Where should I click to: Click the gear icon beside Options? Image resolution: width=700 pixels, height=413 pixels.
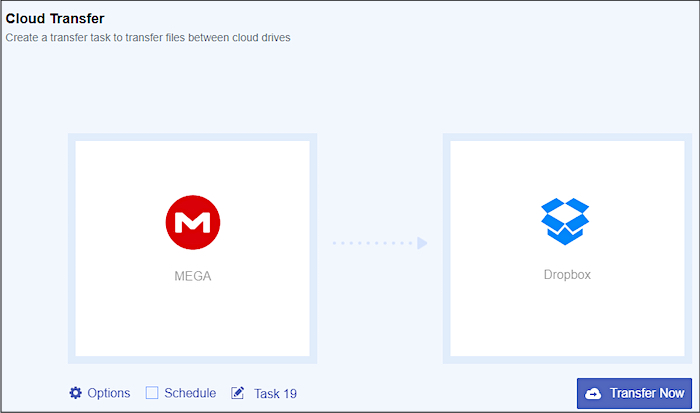point(75,393)
